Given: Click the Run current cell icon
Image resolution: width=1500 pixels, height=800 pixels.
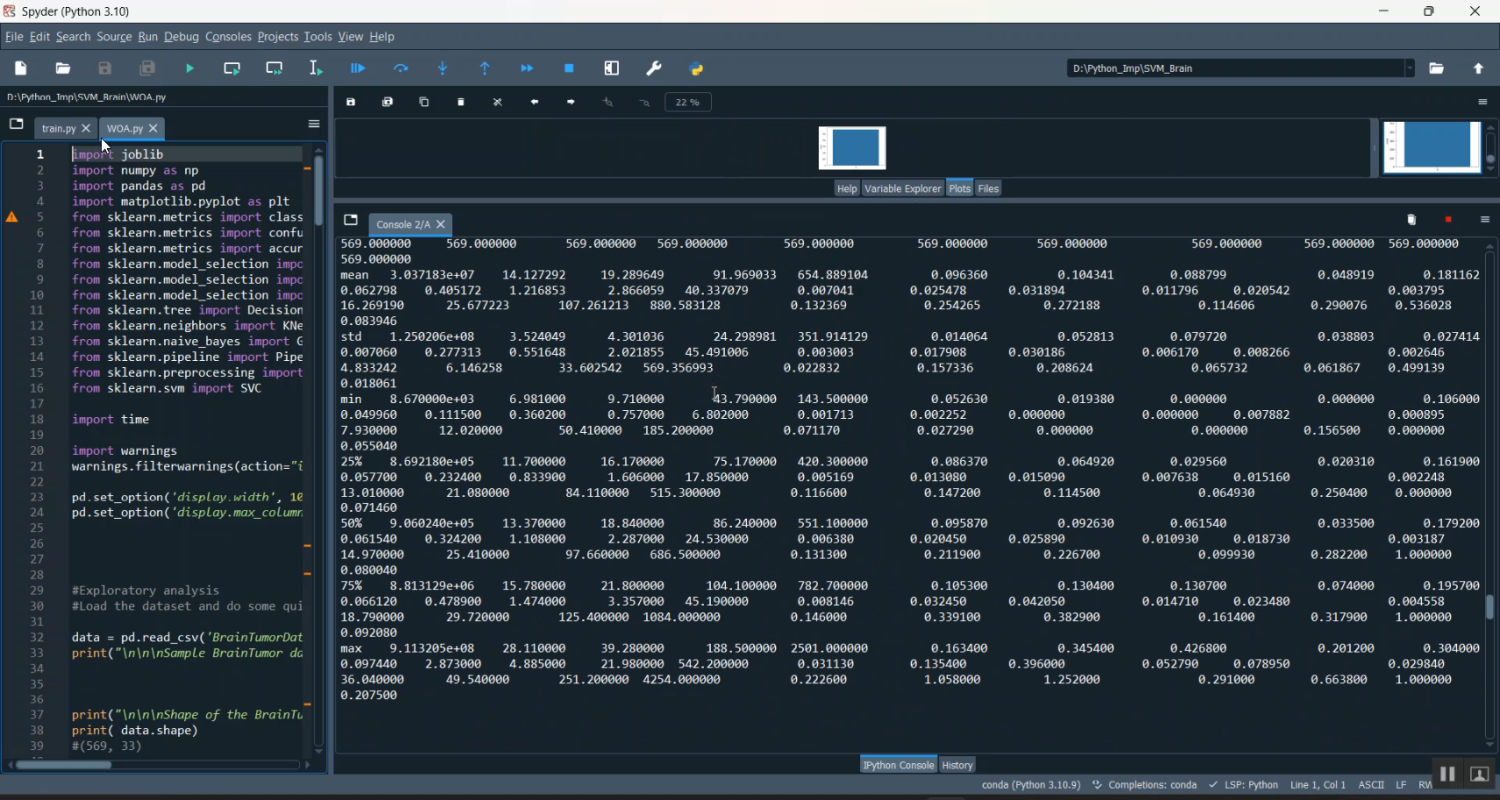Looking at the screenshot, I should pyautogui.click(x=232, y=69).
